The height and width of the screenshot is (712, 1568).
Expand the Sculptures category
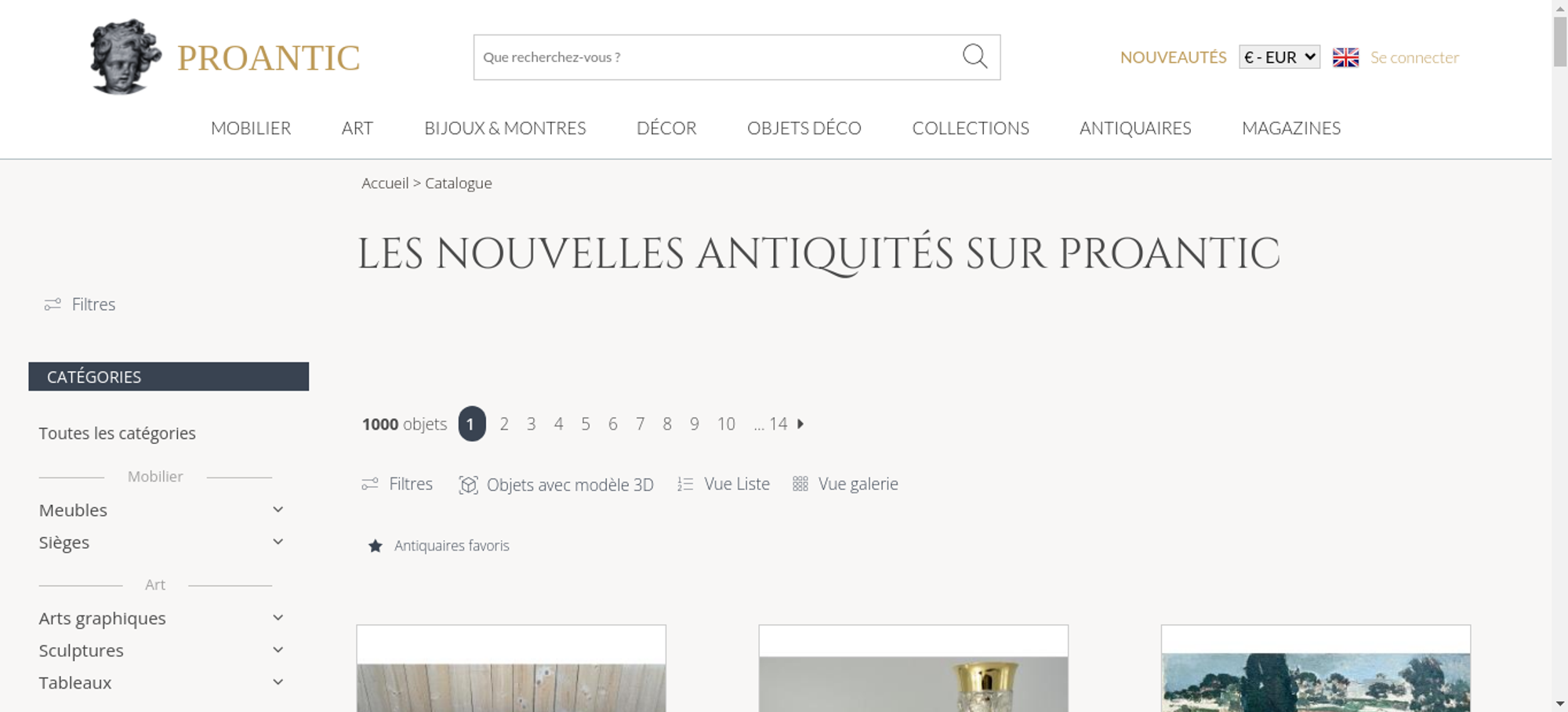(278, 650)
